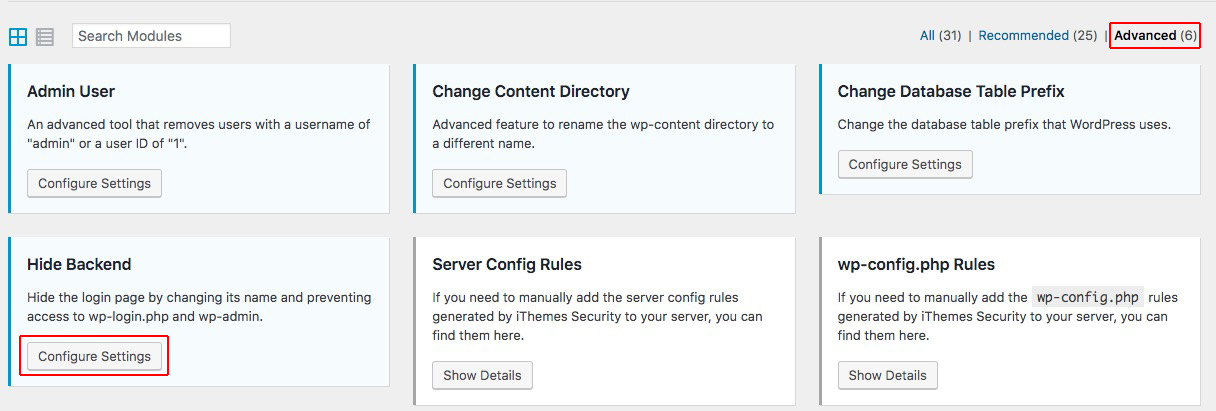This screenshot has width=1216, height=411.
Task: Switch to grid view layout
Action: [18, 36]
